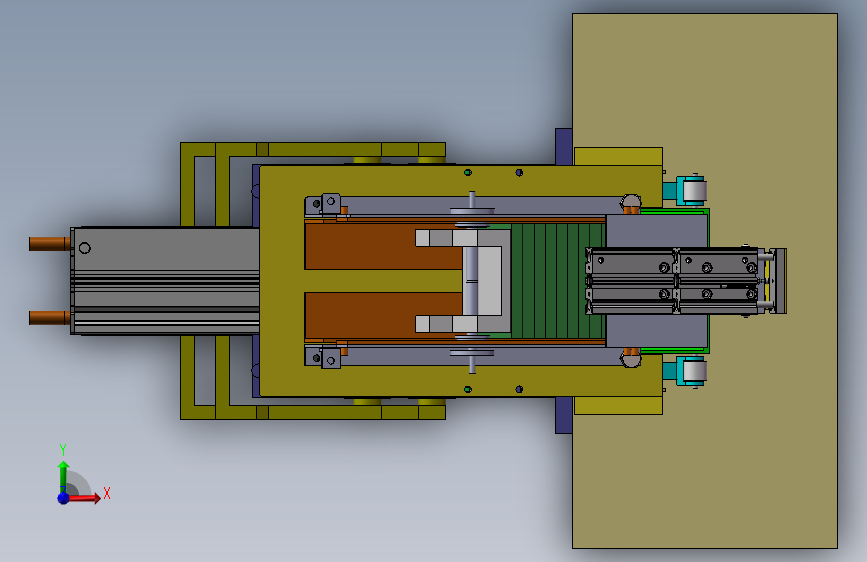Select the lower brown panel inside the frame
Viewport: 867px width, 562px height.
(x=382, y=315)
